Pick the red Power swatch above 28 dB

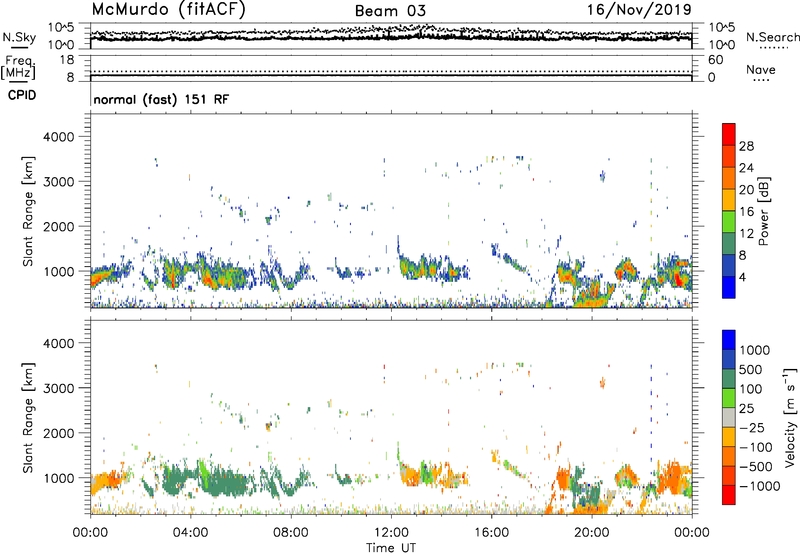(729, 135)
